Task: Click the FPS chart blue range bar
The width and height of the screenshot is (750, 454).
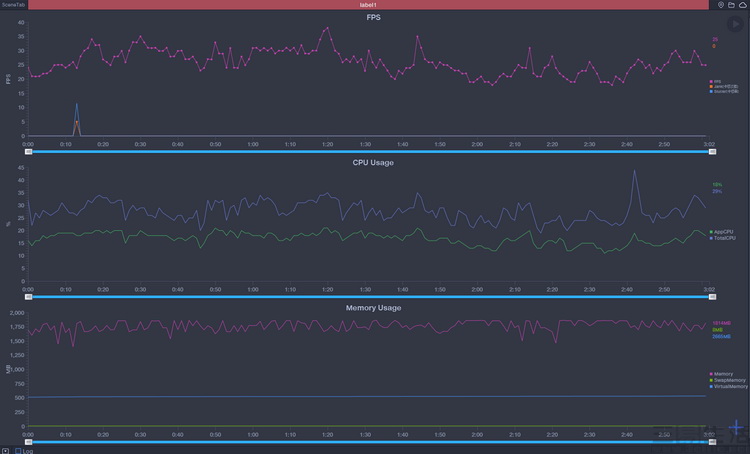Action: (x=370, y=152)
